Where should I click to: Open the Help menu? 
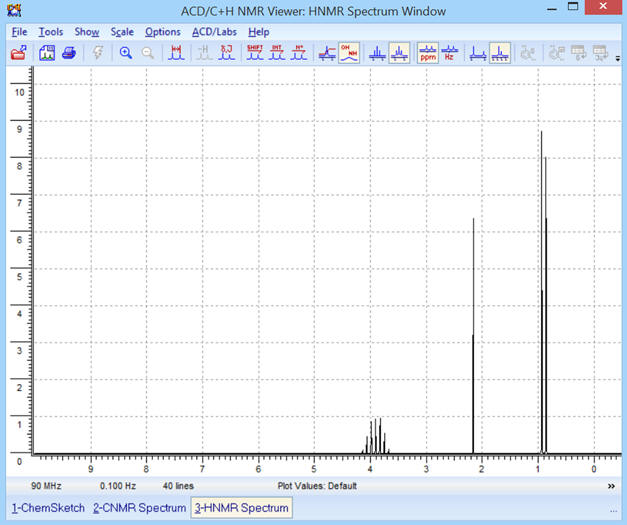click(259, 32)
